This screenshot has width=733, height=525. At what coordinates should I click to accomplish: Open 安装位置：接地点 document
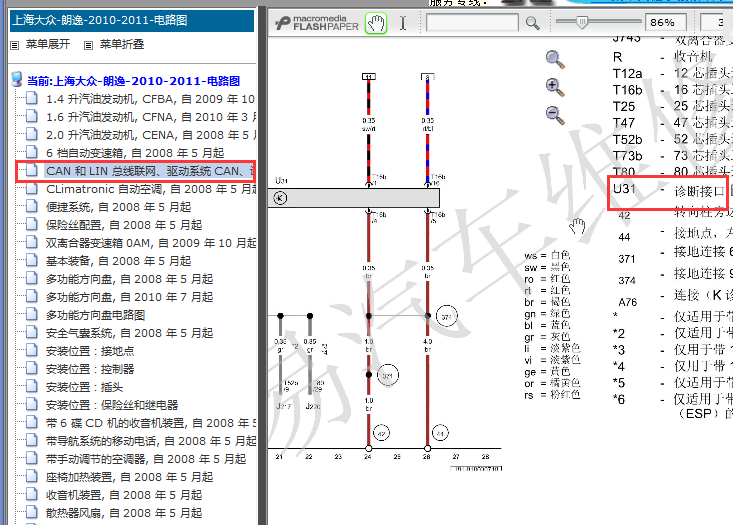90,351
